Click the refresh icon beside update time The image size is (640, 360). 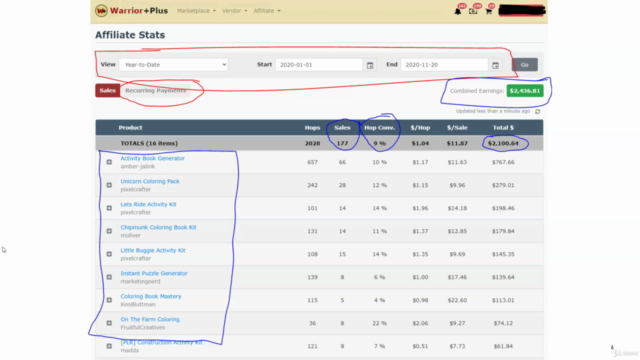(x=538, y=111)
